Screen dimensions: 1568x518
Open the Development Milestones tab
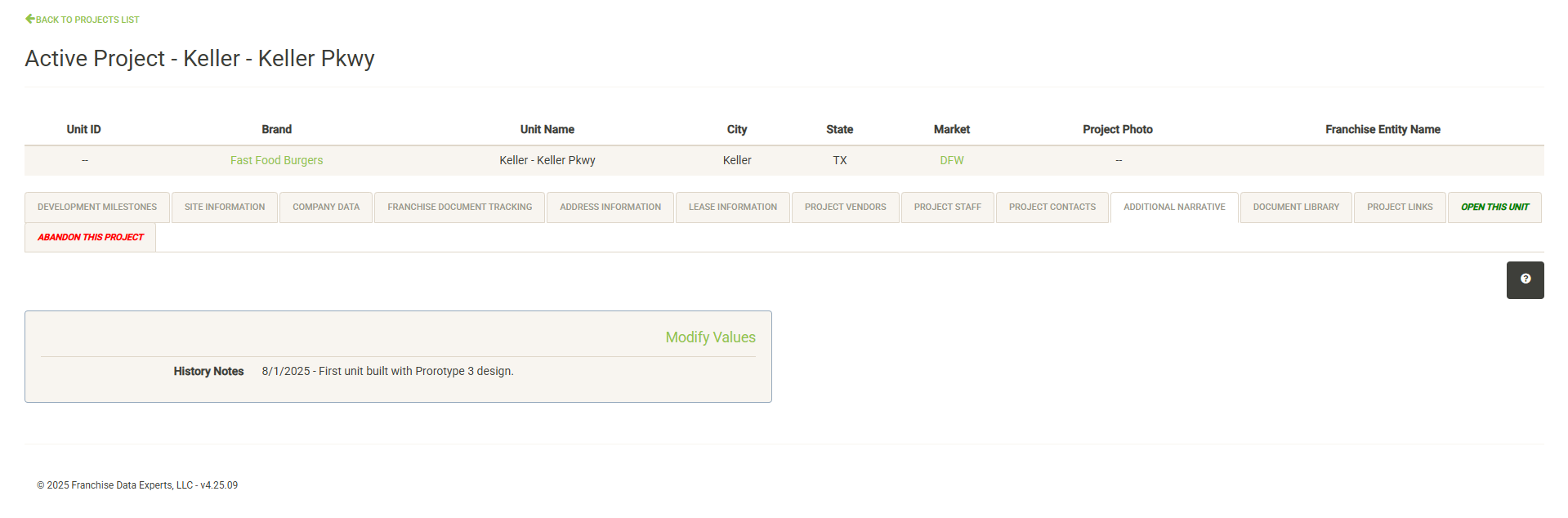click(97, 208)
